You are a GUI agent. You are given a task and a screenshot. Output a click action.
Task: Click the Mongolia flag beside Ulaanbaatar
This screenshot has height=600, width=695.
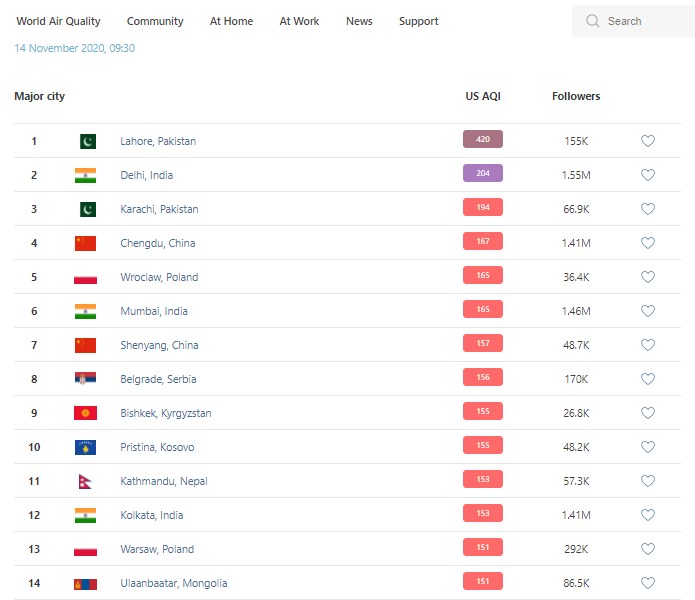pyautogui.click(x=86, y=583)
